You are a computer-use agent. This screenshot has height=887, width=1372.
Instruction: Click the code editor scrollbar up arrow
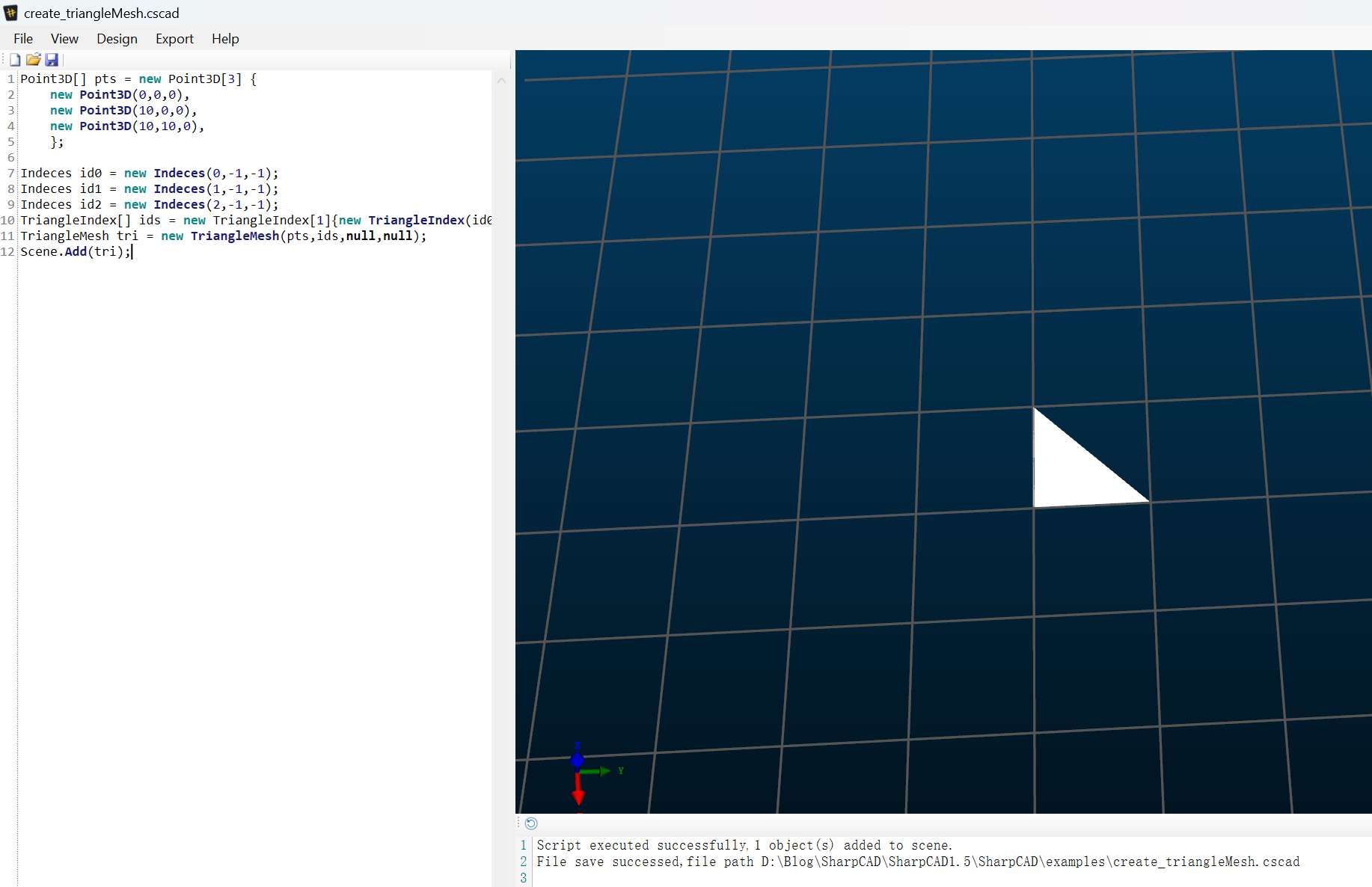click(502, 80)
